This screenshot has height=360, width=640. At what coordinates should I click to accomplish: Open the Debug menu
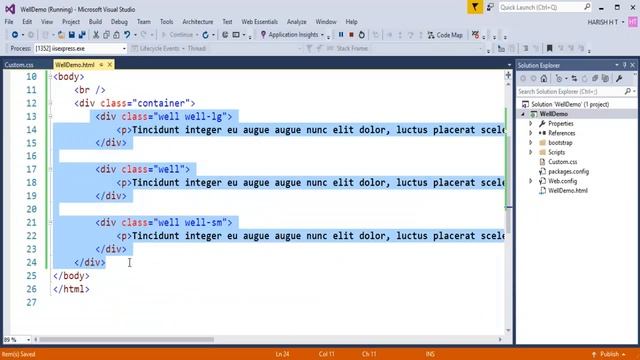tap(119, 22)
